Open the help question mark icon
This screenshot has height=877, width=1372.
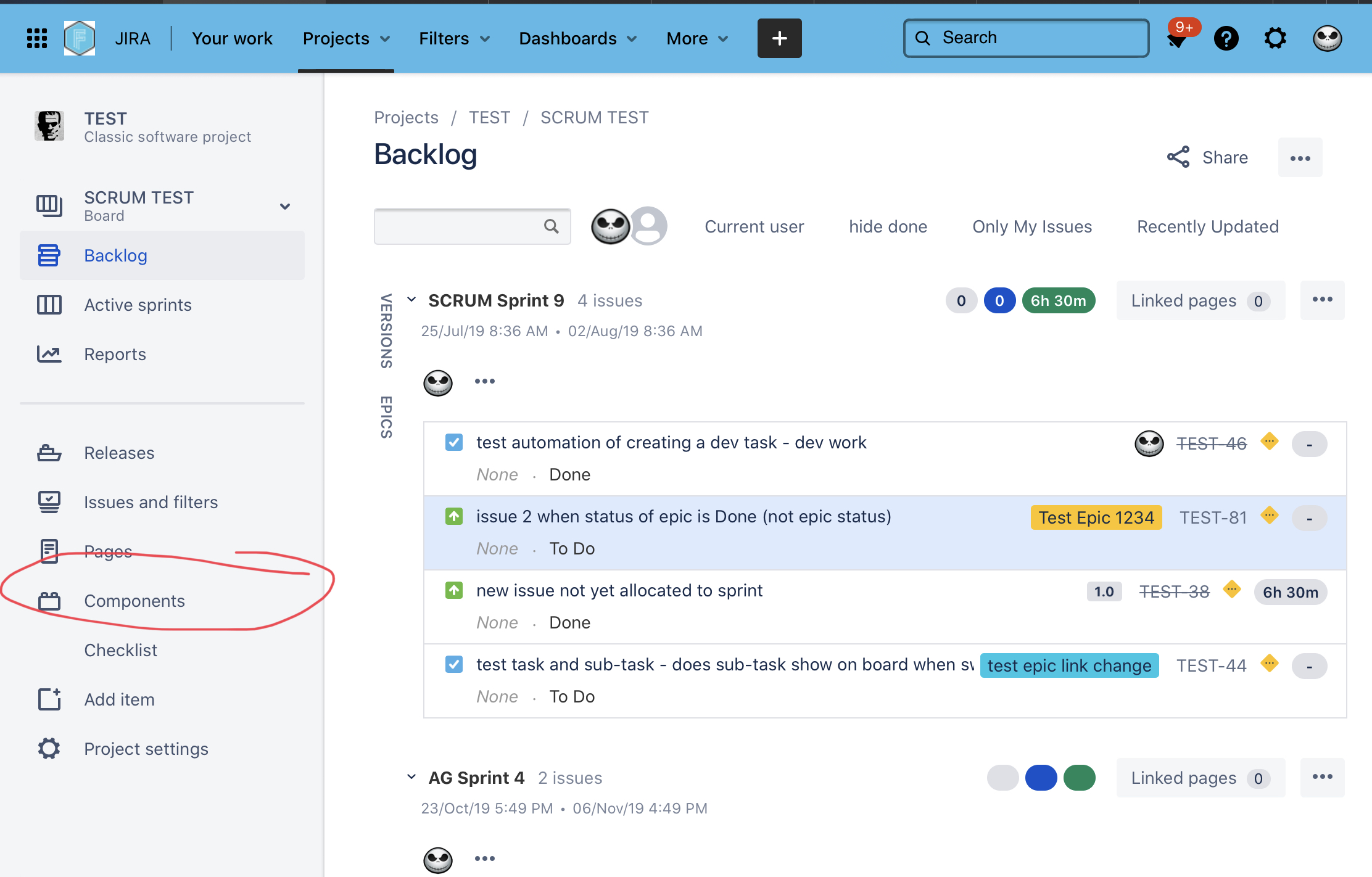[1226, 38]
